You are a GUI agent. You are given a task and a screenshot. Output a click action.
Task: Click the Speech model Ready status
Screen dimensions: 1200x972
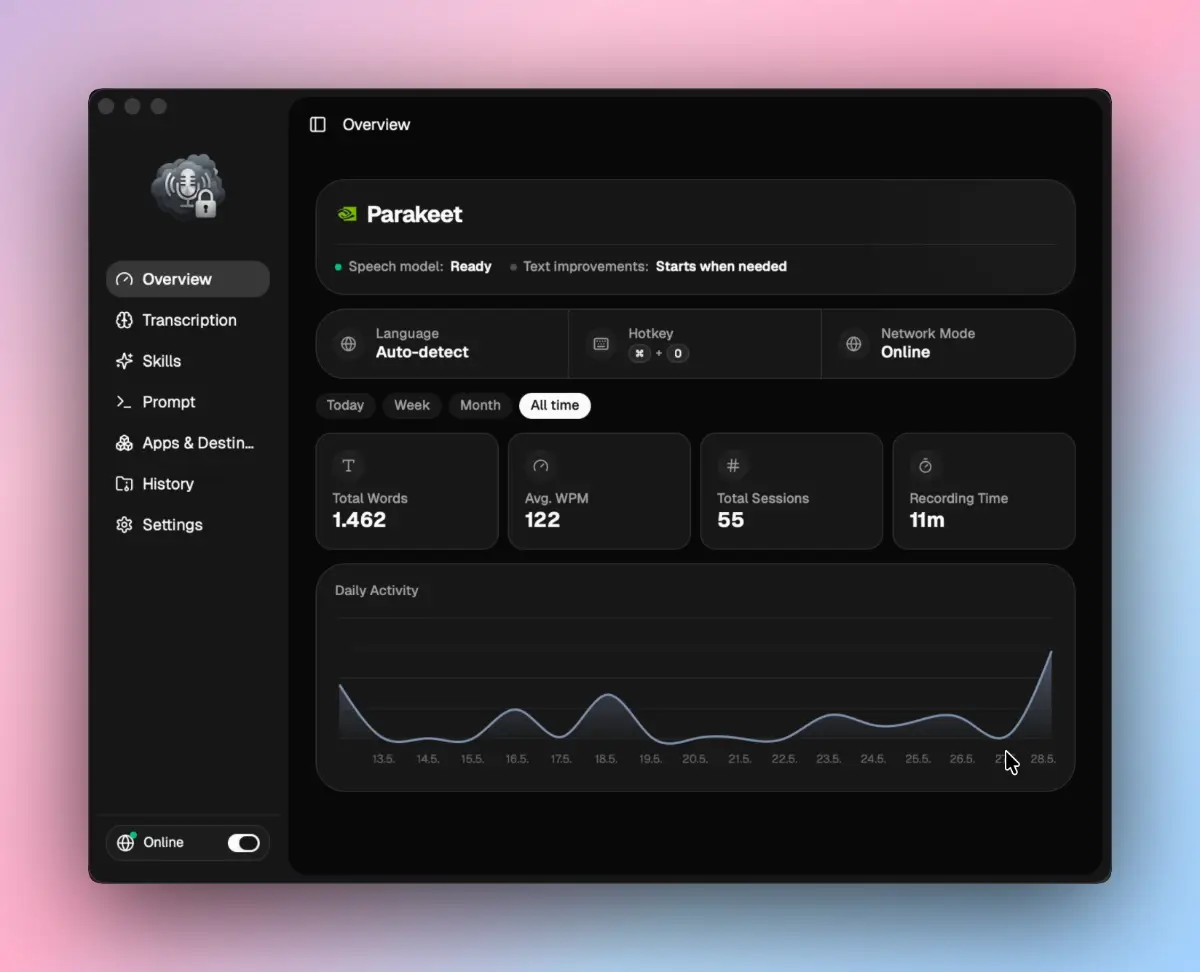tap(470, 267)
